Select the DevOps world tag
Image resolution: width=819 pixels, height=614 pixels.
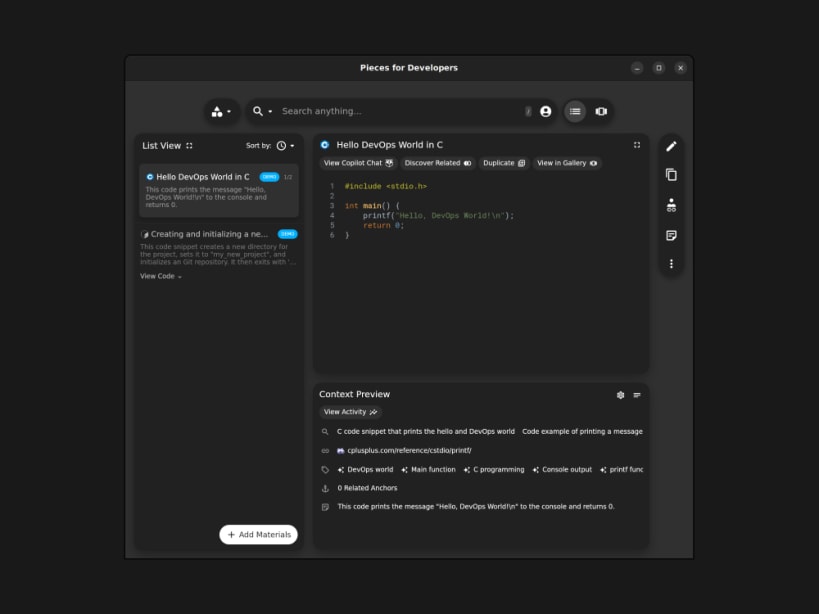pyautogui.click(x=365, y=470)
